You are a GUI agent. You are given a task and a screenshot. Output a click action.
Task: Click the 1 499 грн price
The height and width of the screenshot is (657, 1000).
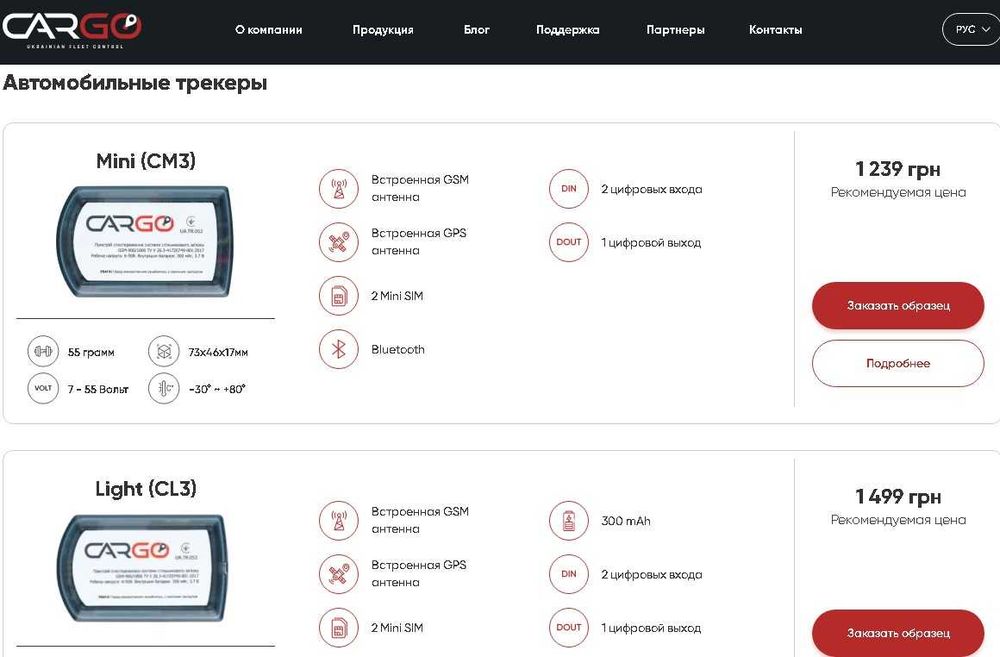pyautogui.click(x=898, y=496)
